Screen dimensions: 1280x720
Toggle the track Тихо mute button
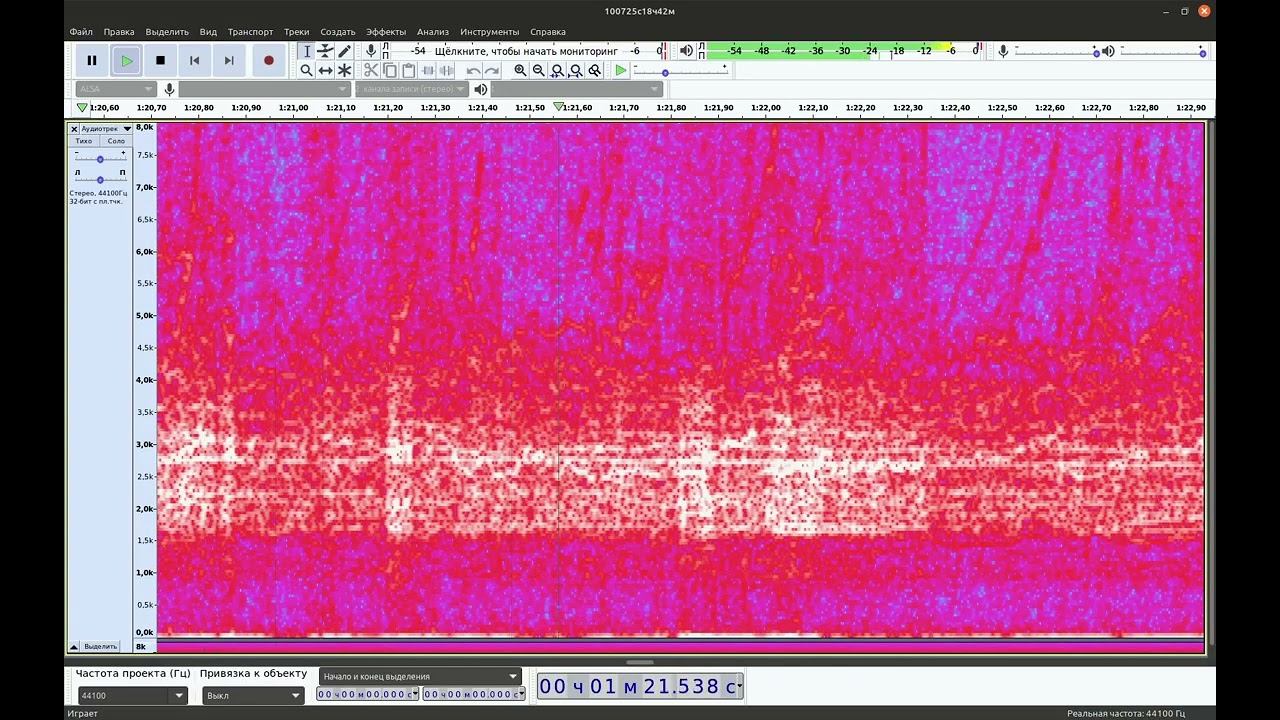click(x=84, y=141)
